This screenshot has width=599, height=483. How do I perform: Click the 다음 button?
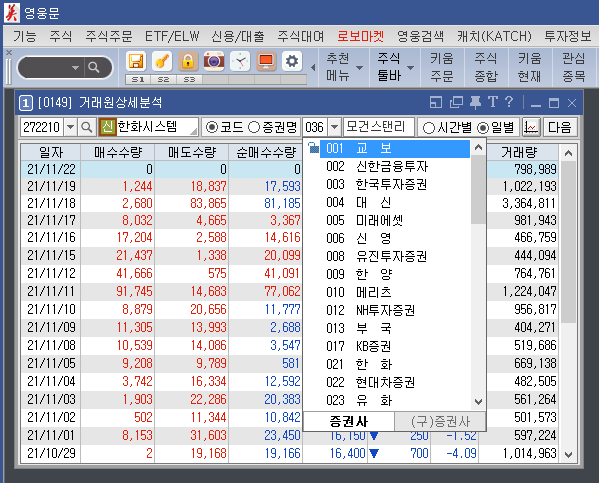[x=559, y=127]
